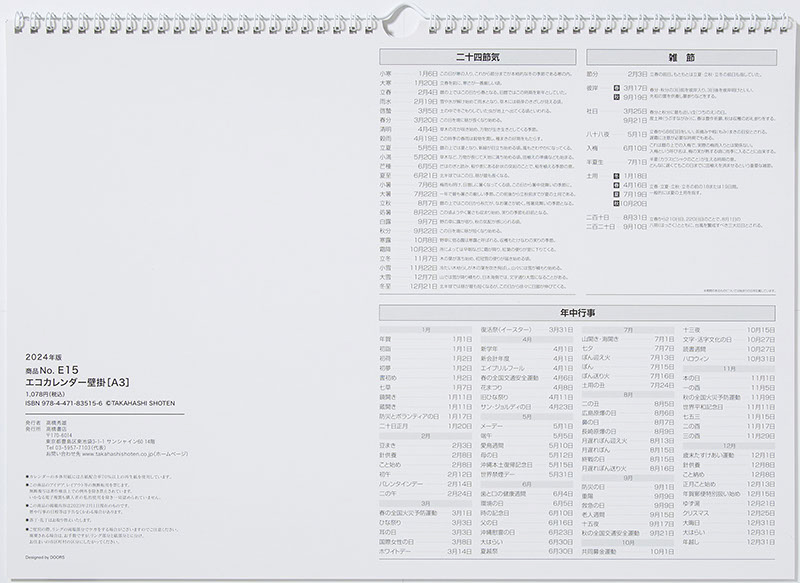Click the 秋 icon beside 10月20日 under 土用
800x583 pixels.
tap(617, 204)
